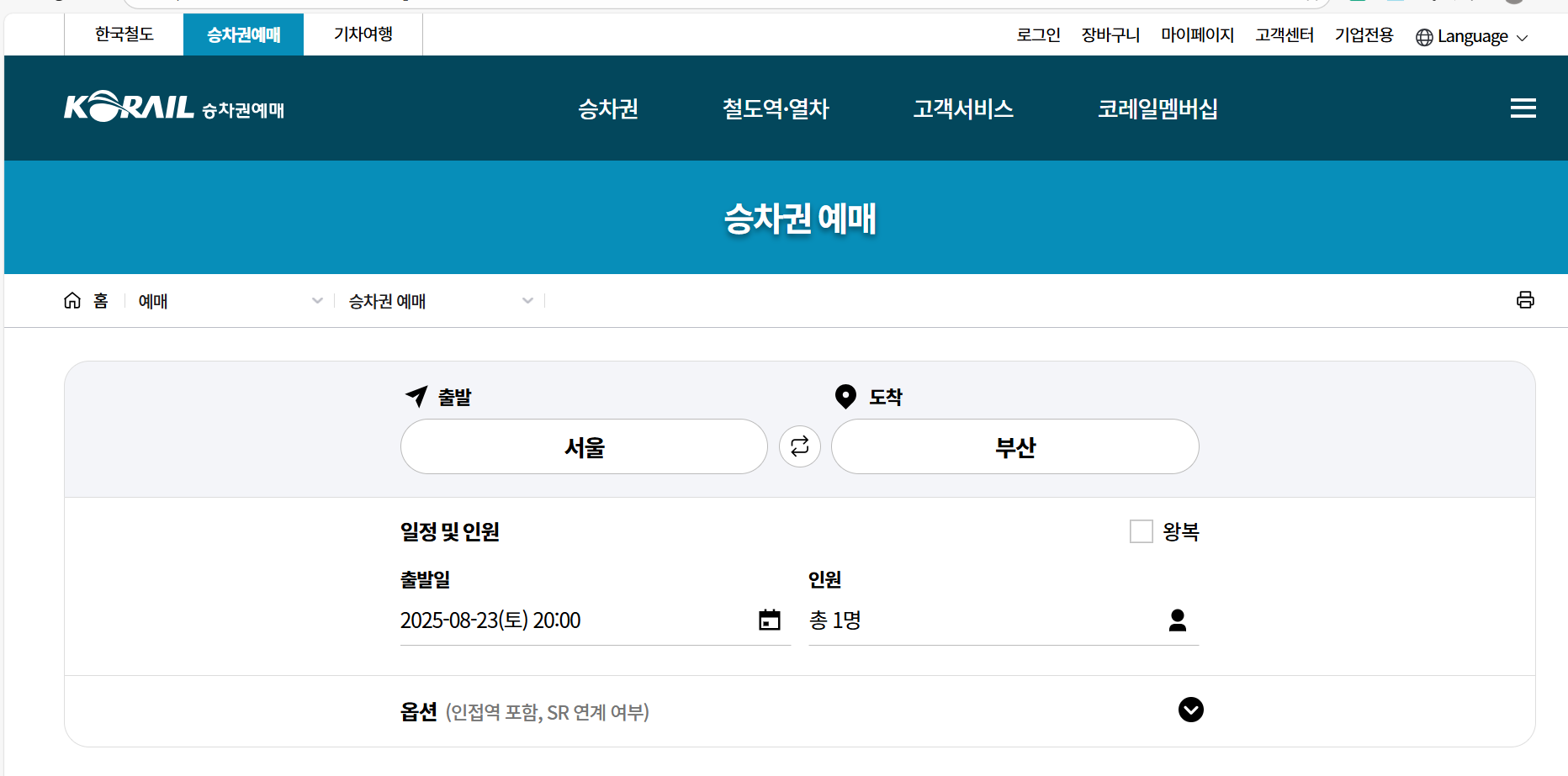Viewport: 1568px width, 776px height.
Task: Open the hamburger menu in the navigation bar
Action: (x=1523, y=108)
